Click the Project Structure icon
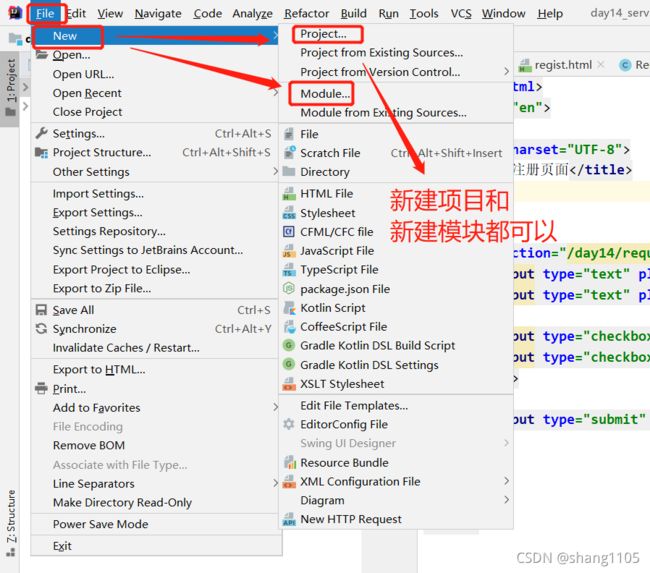The width and height of the screenshot is (650, 573). [41, 153]
